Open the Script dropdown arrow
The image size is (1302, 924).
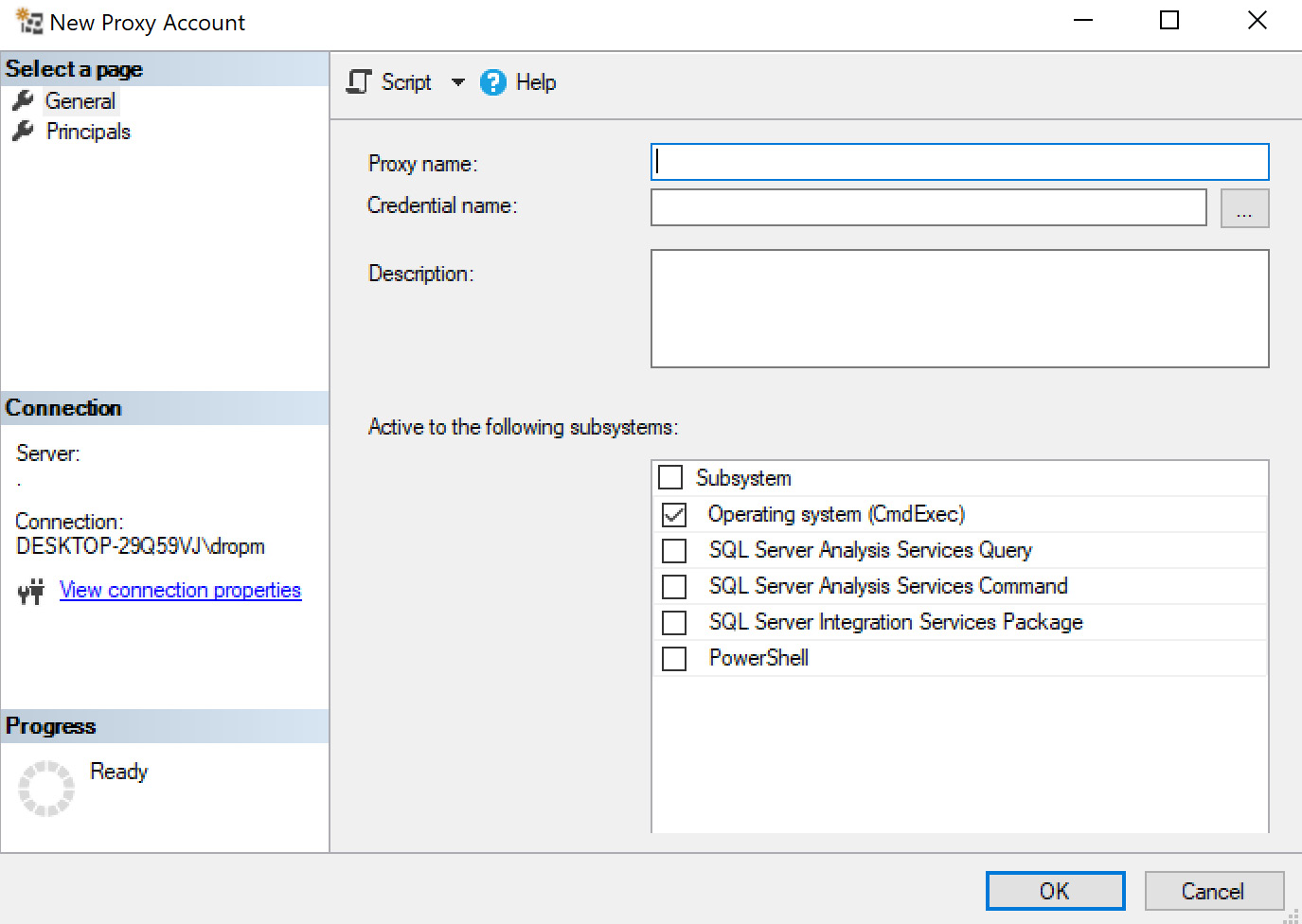click(x=458, y=82)
